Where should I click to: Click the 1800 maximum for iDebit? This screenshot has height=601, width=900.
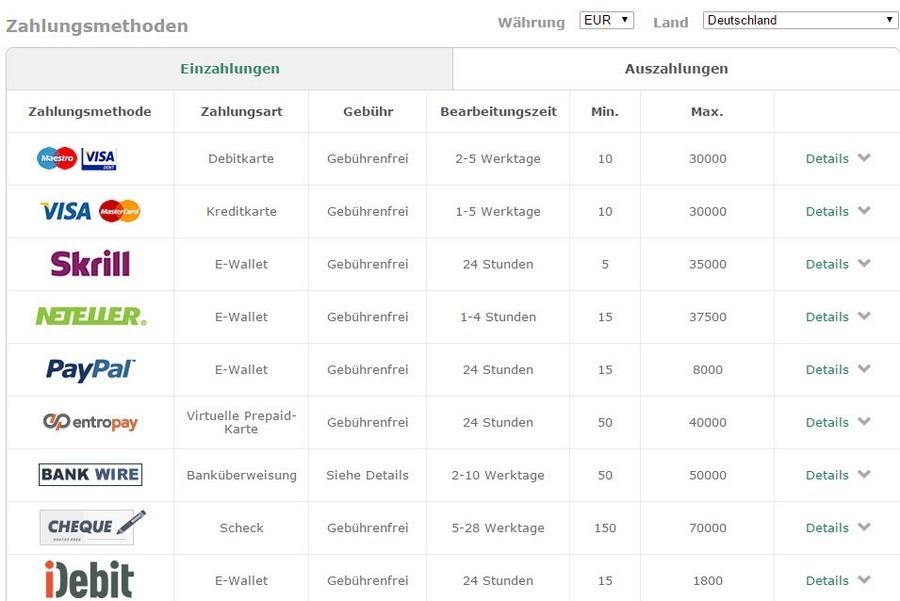click(708, 581)
